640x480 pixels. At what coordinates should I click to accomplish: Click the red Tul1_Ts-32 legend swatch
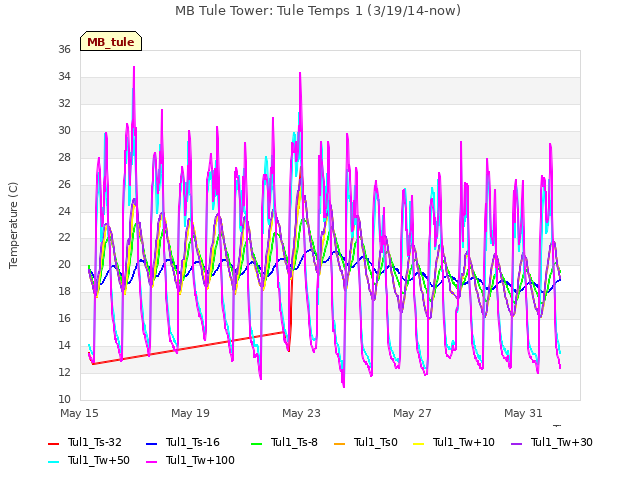[x=54, y=443]
